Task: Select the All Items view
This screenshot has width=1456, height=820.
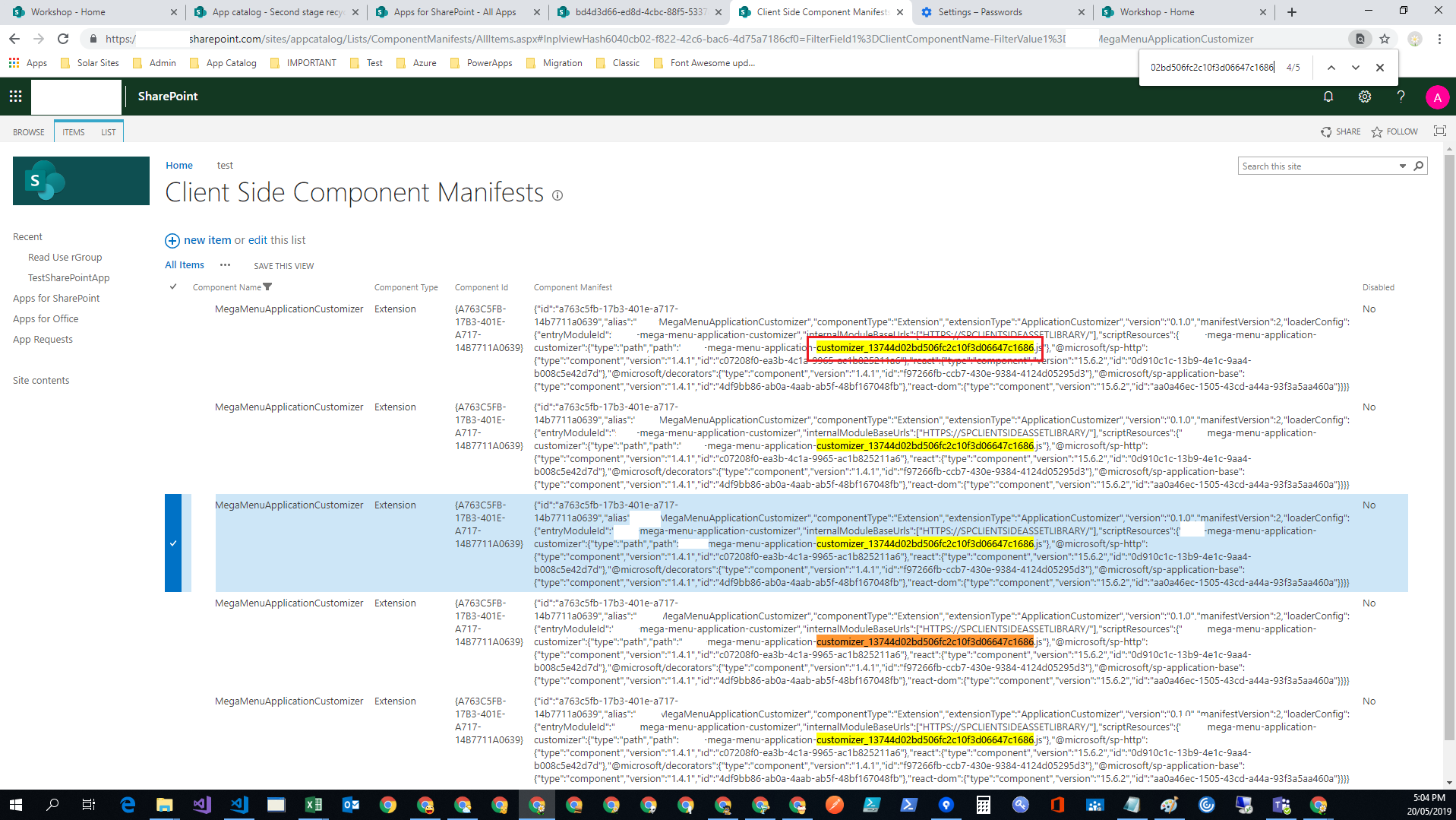Action: click(185, 265)
